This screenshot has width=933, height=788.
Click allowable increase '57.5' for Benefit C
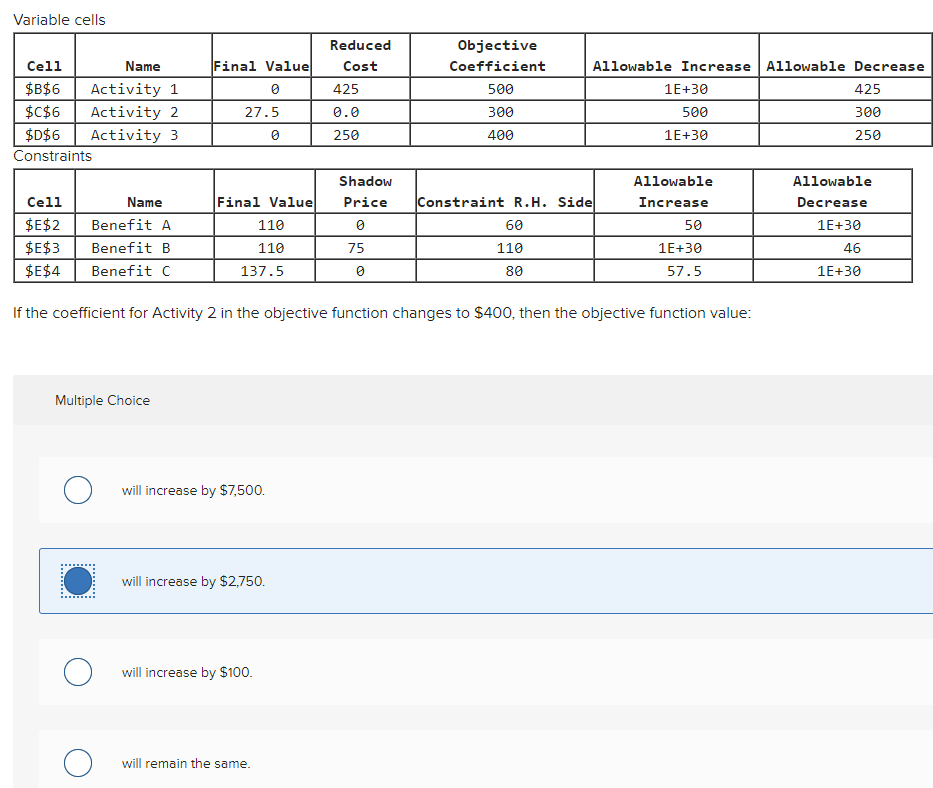point(684,271)
